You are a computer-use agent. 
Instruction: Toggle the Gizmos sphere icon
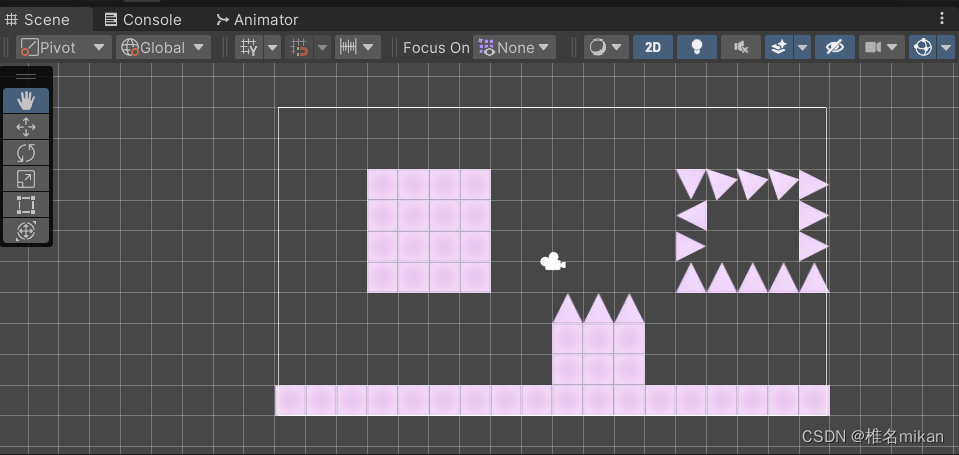click(x=922, y=47)
